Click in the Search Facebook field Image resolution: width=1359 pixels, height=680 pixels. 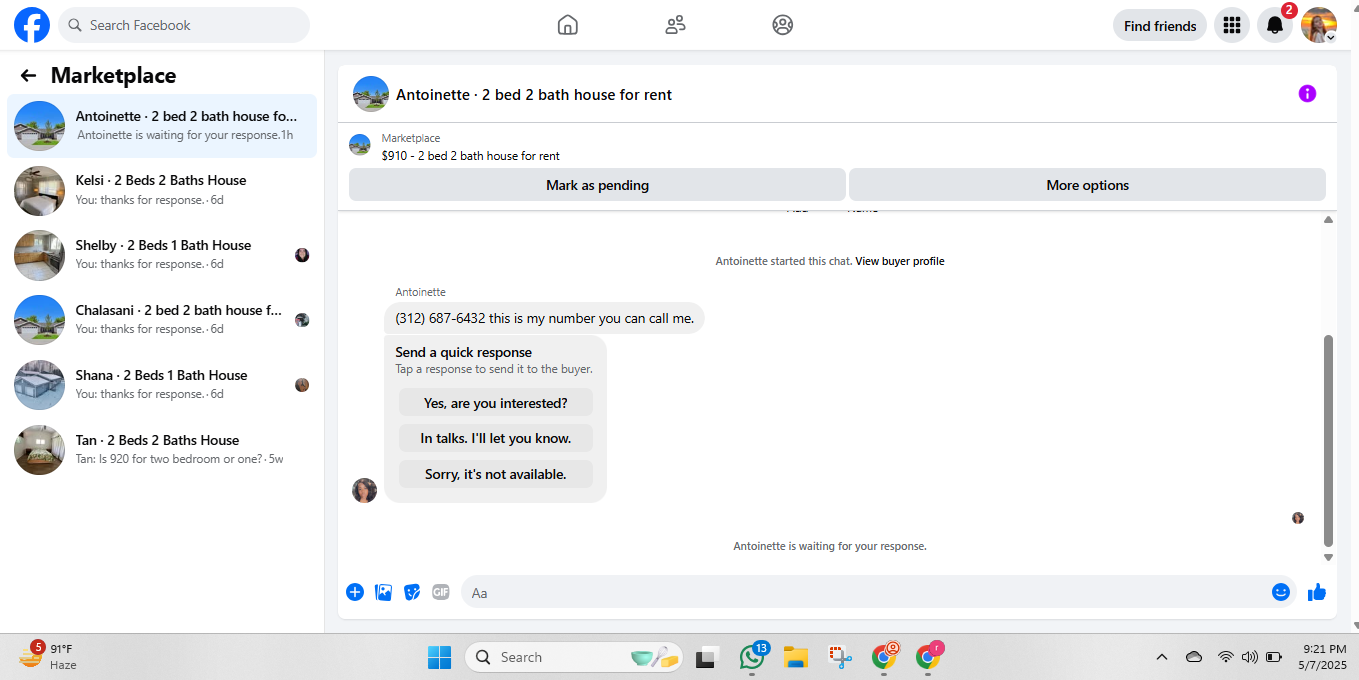[x=184, y=25]
